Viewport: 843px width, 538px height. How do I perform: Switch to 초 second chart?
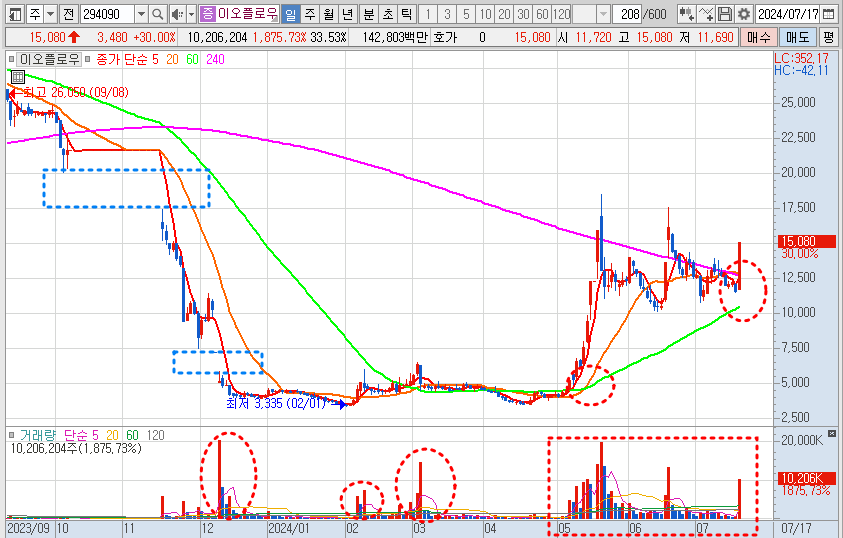point(388,14)
